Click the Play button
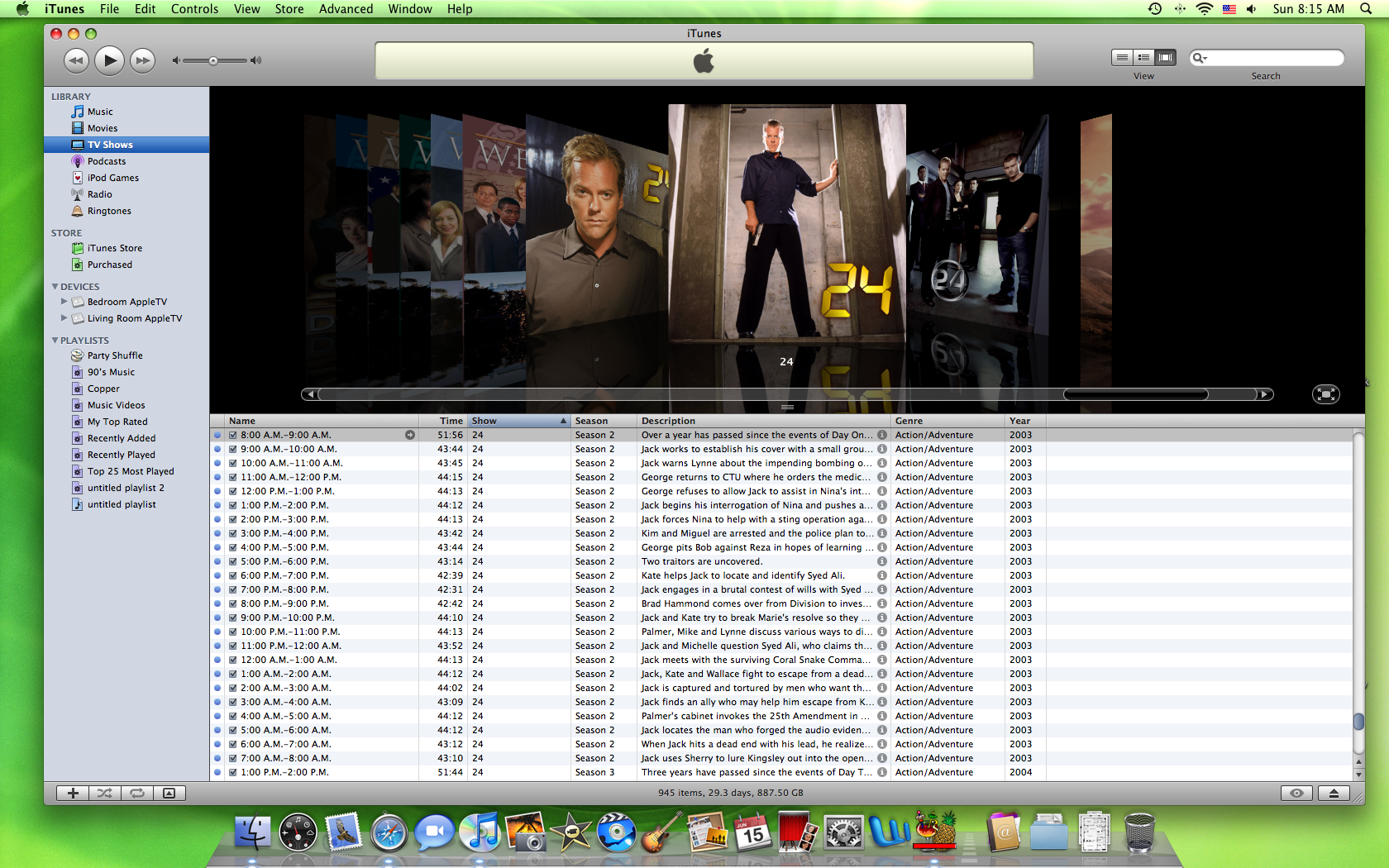Viewport: 1389px width, 868px height. pos(109,60)
